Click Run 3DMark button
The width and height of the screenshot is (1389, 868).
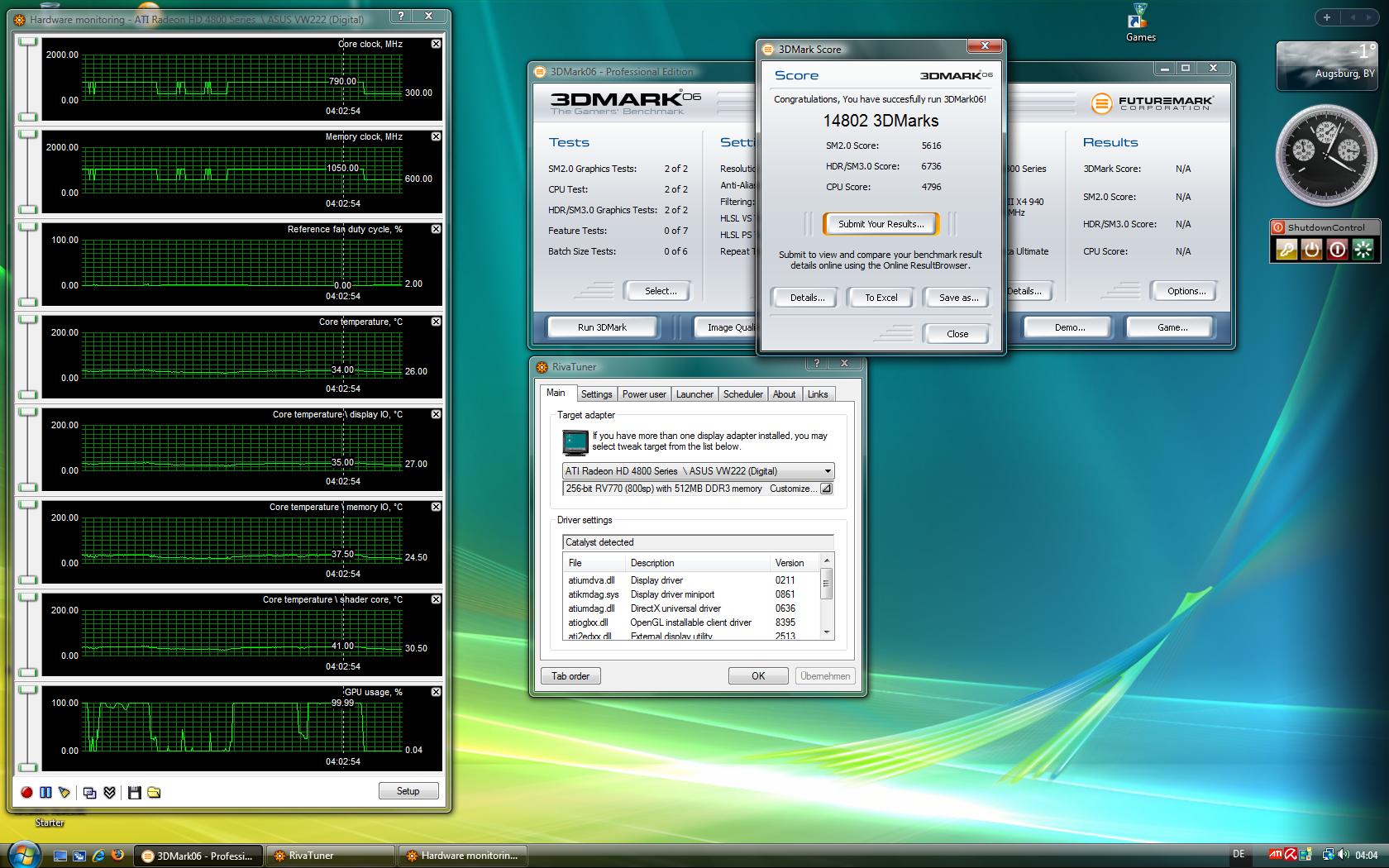pos(602,327)
